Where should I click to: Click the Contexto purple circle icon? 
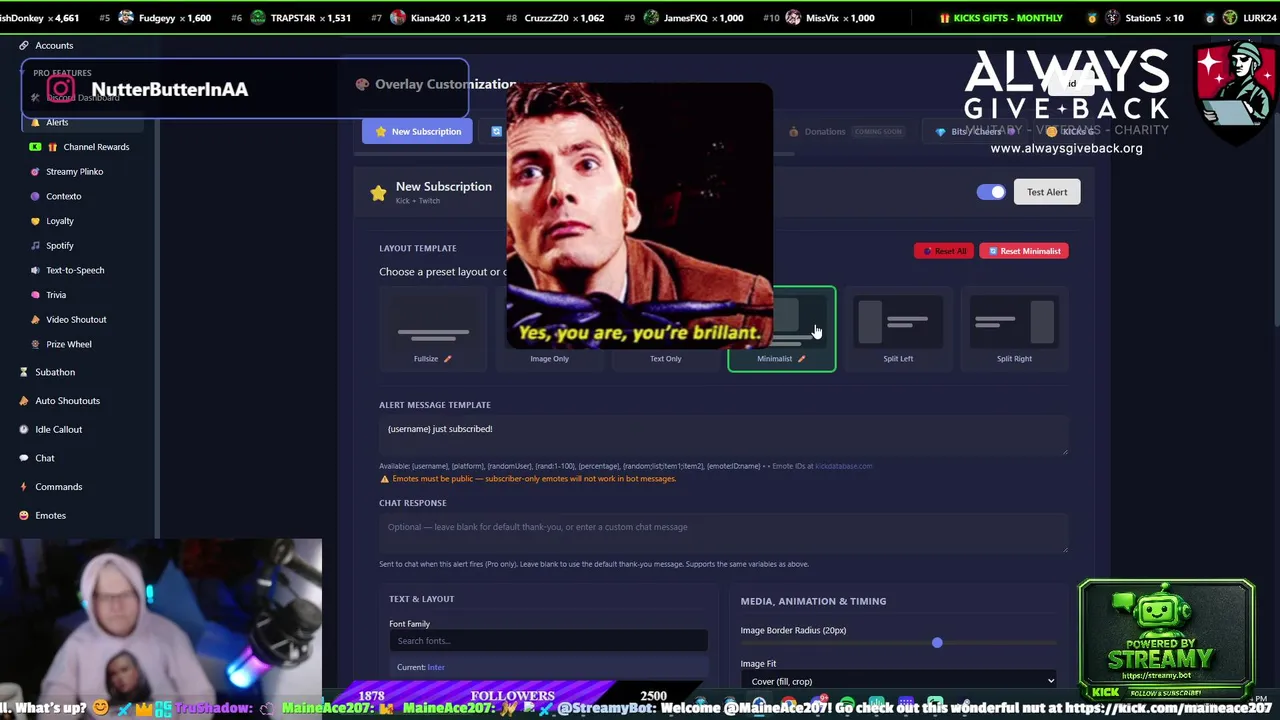[x=35, y=196]
